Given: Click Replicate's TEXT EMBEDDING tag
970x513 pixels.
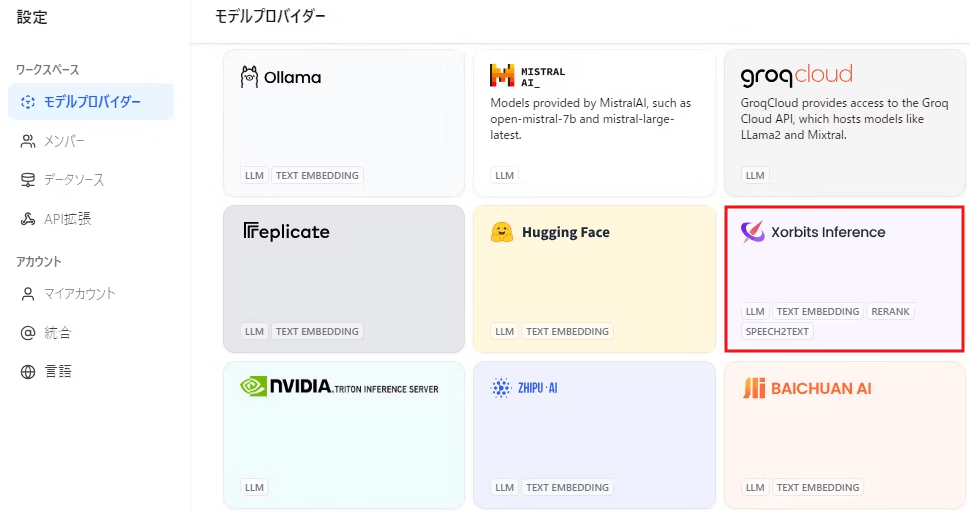Looking at the screenshot, I should click(317, 332).
